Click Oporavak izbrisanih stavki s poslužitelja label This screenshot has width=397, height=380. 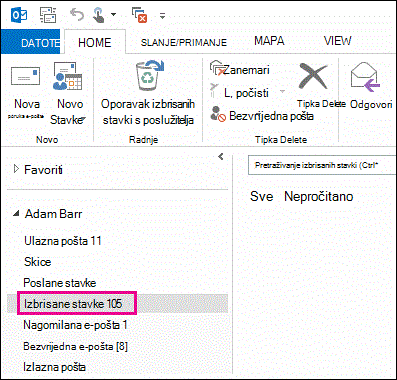coord(148,112)
